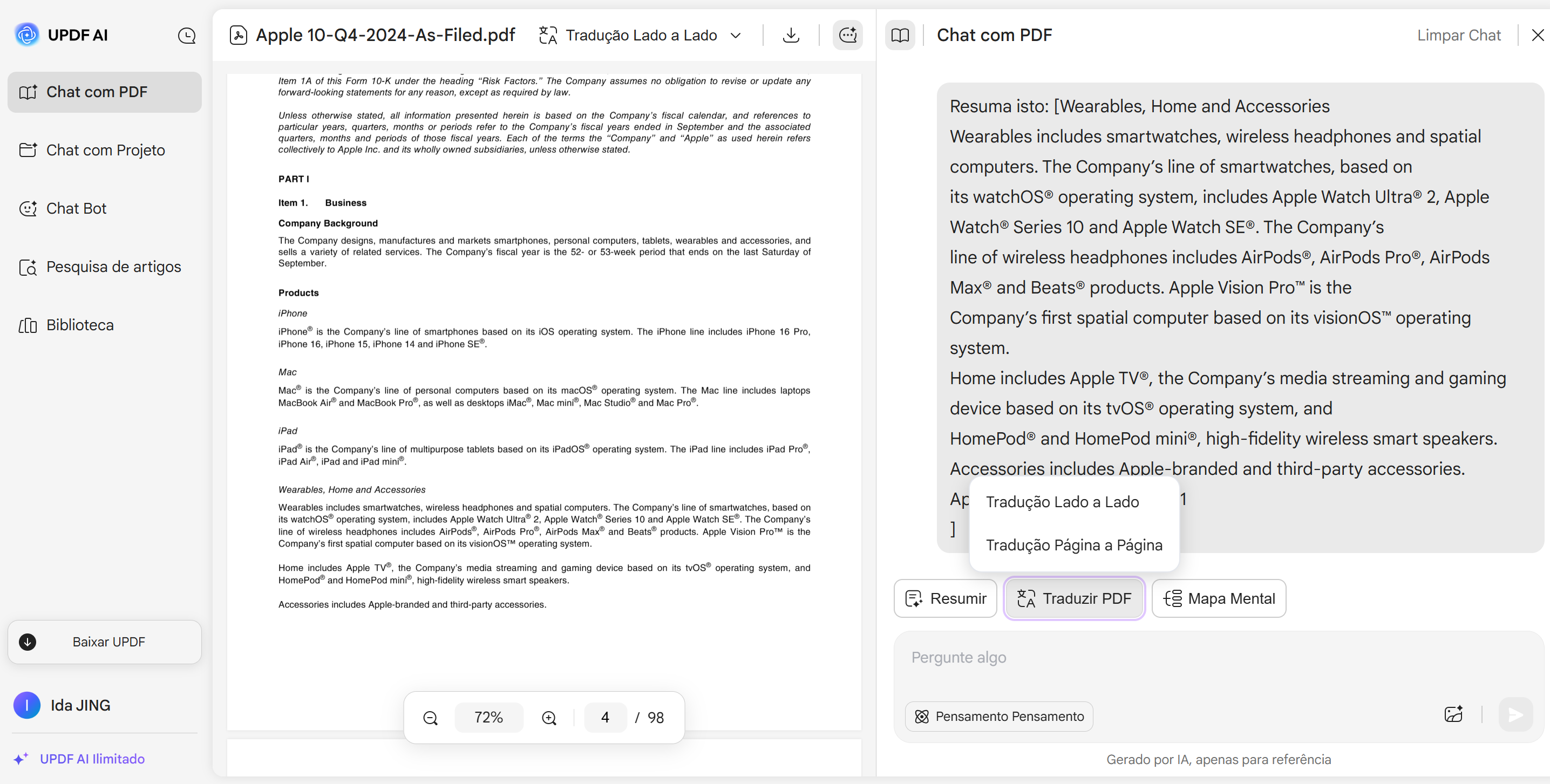Open Chat com Projeto in sidebar
The height and width of the screenshot is (784, 1550).
105,151
